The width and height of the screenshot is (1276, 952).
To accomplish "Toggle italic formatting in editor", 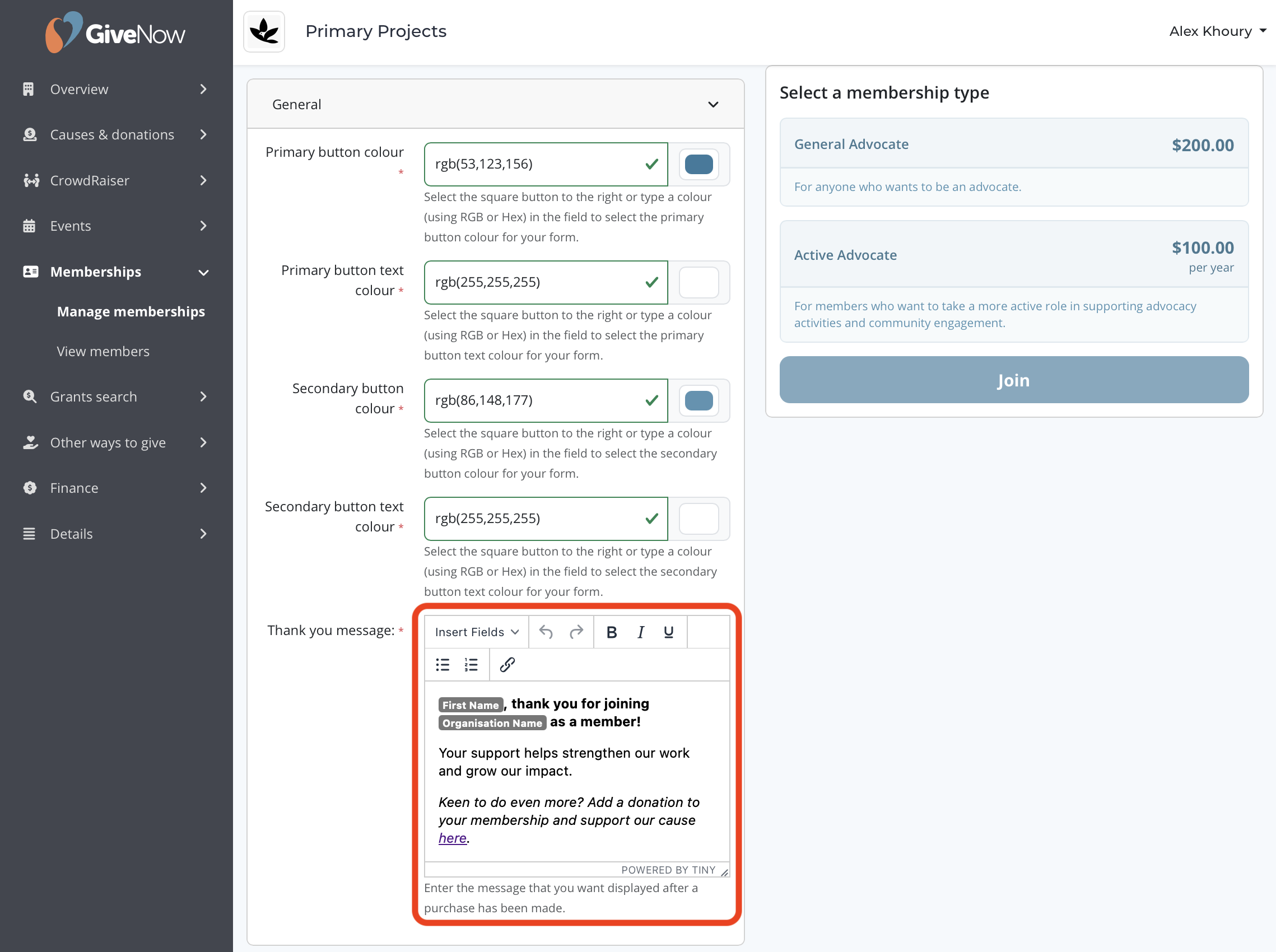I will (640, 632).
